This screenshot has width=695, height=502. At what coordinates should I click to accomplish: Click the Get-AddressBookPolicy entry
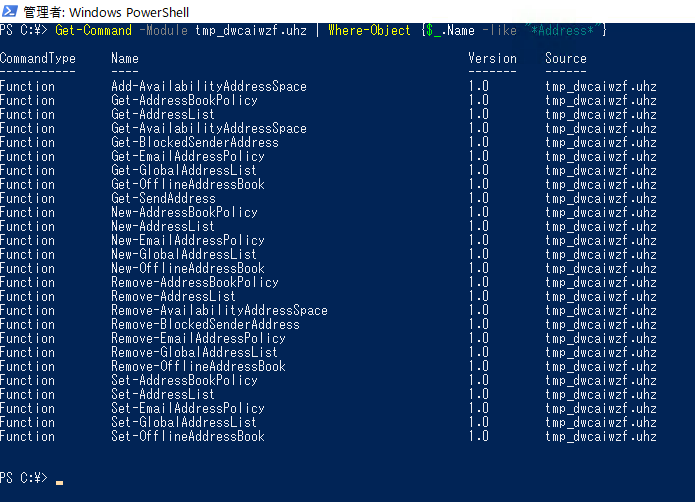click(x=184, y=100)
